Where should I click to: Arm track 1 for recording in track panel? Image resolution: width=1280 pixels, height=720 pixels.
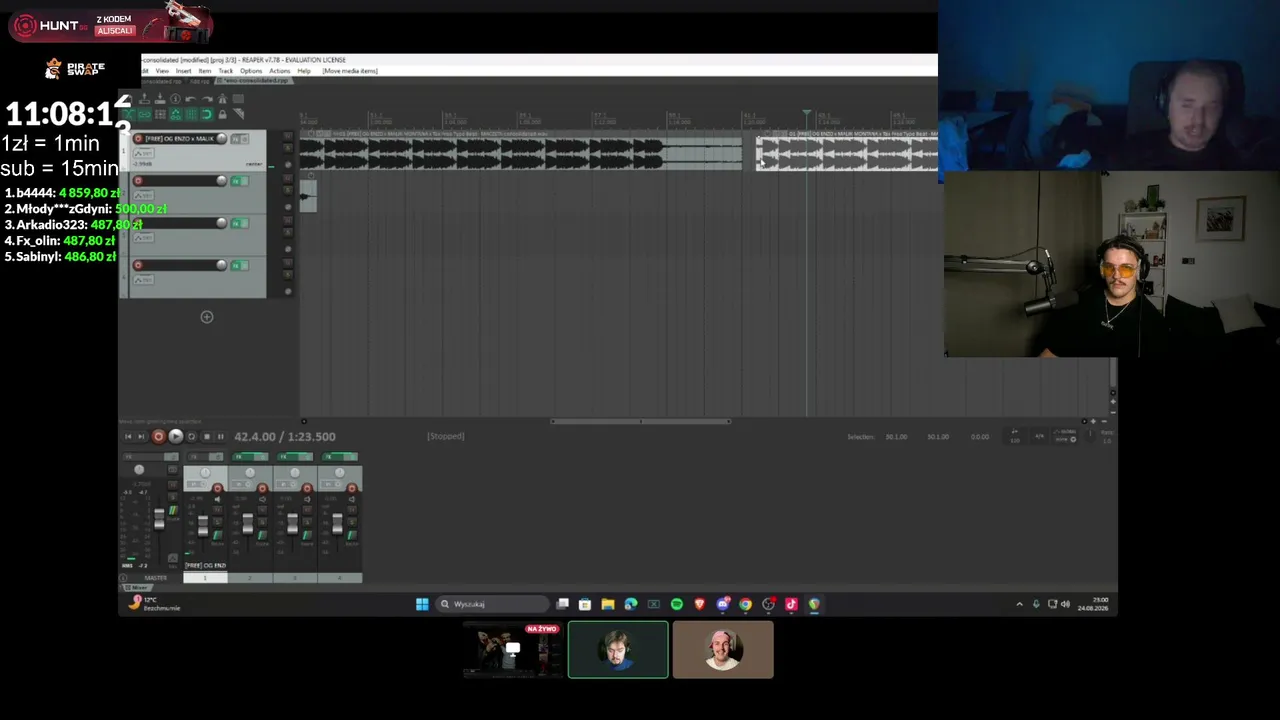point(138,138)
